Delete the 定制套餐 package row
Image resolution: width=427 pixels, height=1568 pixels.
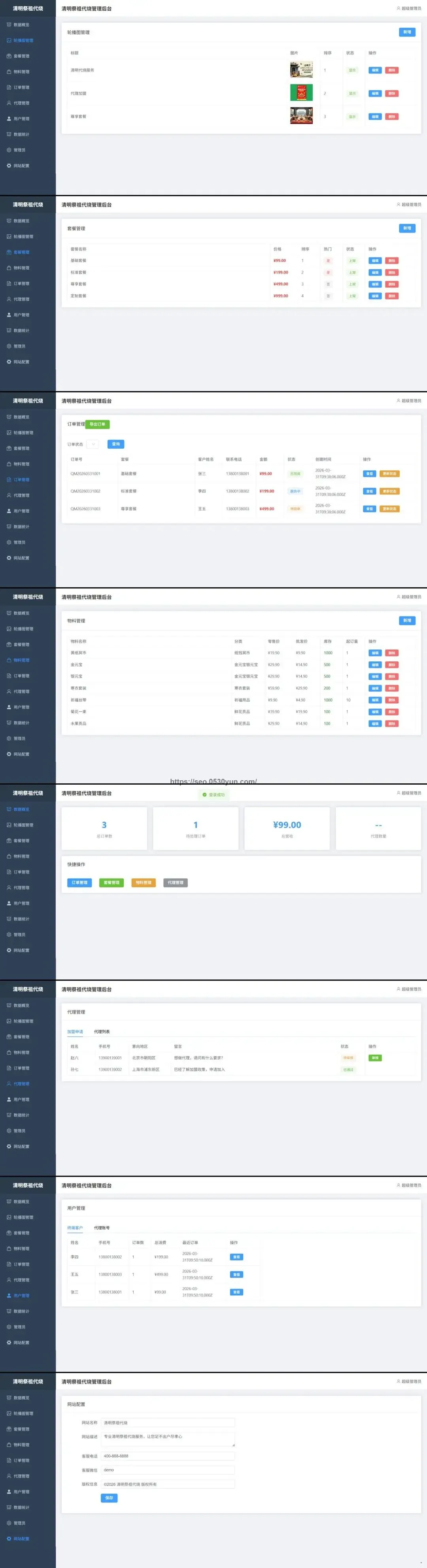coord(392,296)
